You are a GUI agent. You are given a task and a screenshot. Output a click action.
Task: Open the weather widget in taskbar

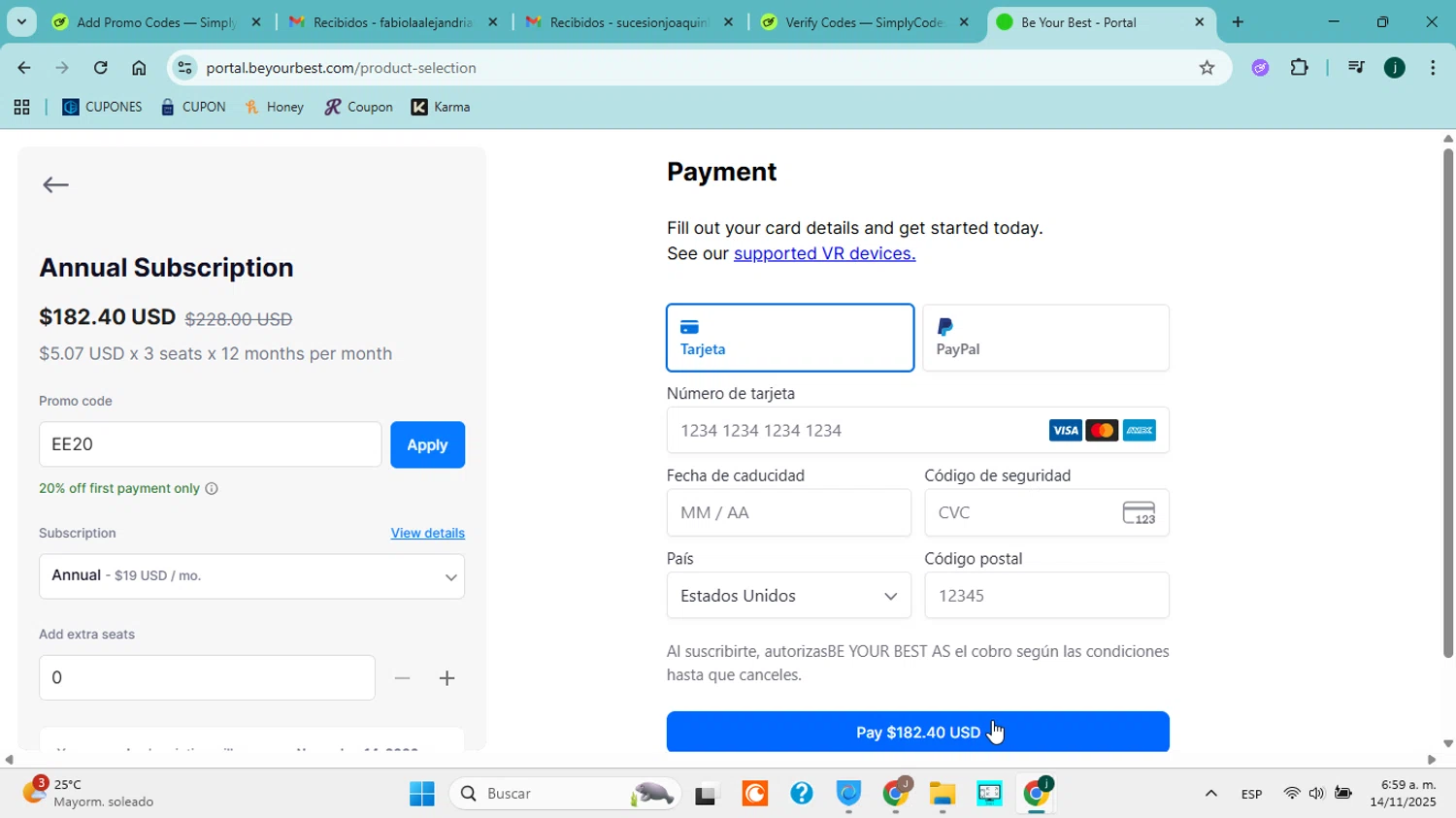(89, 794)
